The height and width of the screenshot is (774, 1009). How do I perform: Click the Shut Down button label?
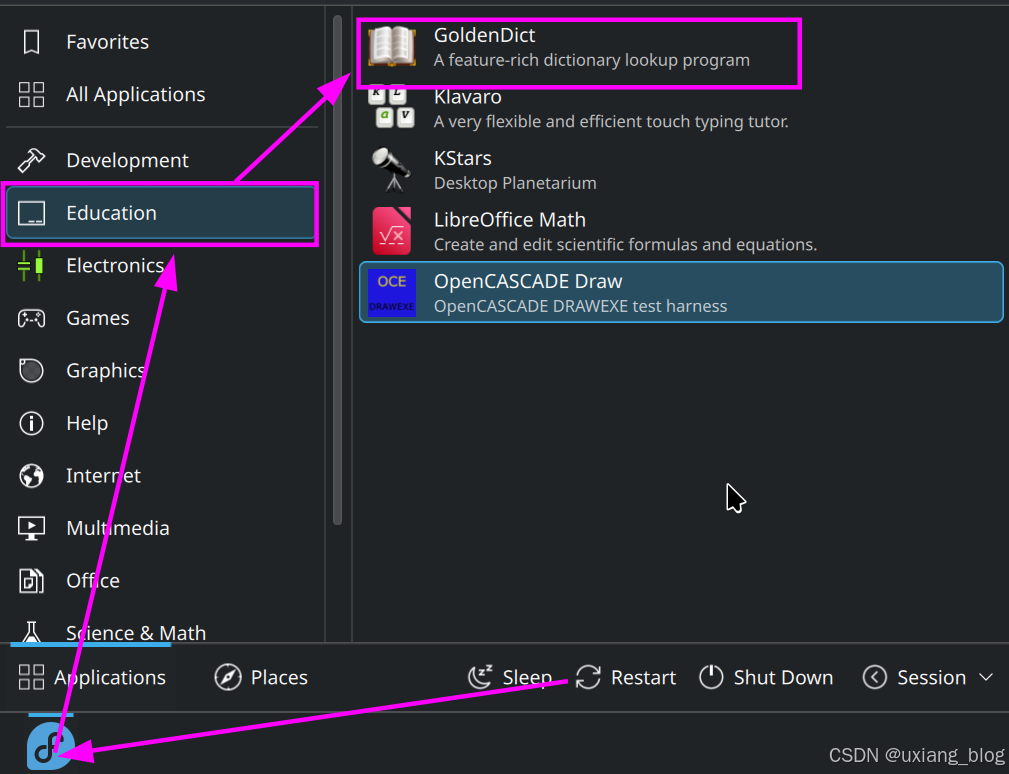point(783,677)
